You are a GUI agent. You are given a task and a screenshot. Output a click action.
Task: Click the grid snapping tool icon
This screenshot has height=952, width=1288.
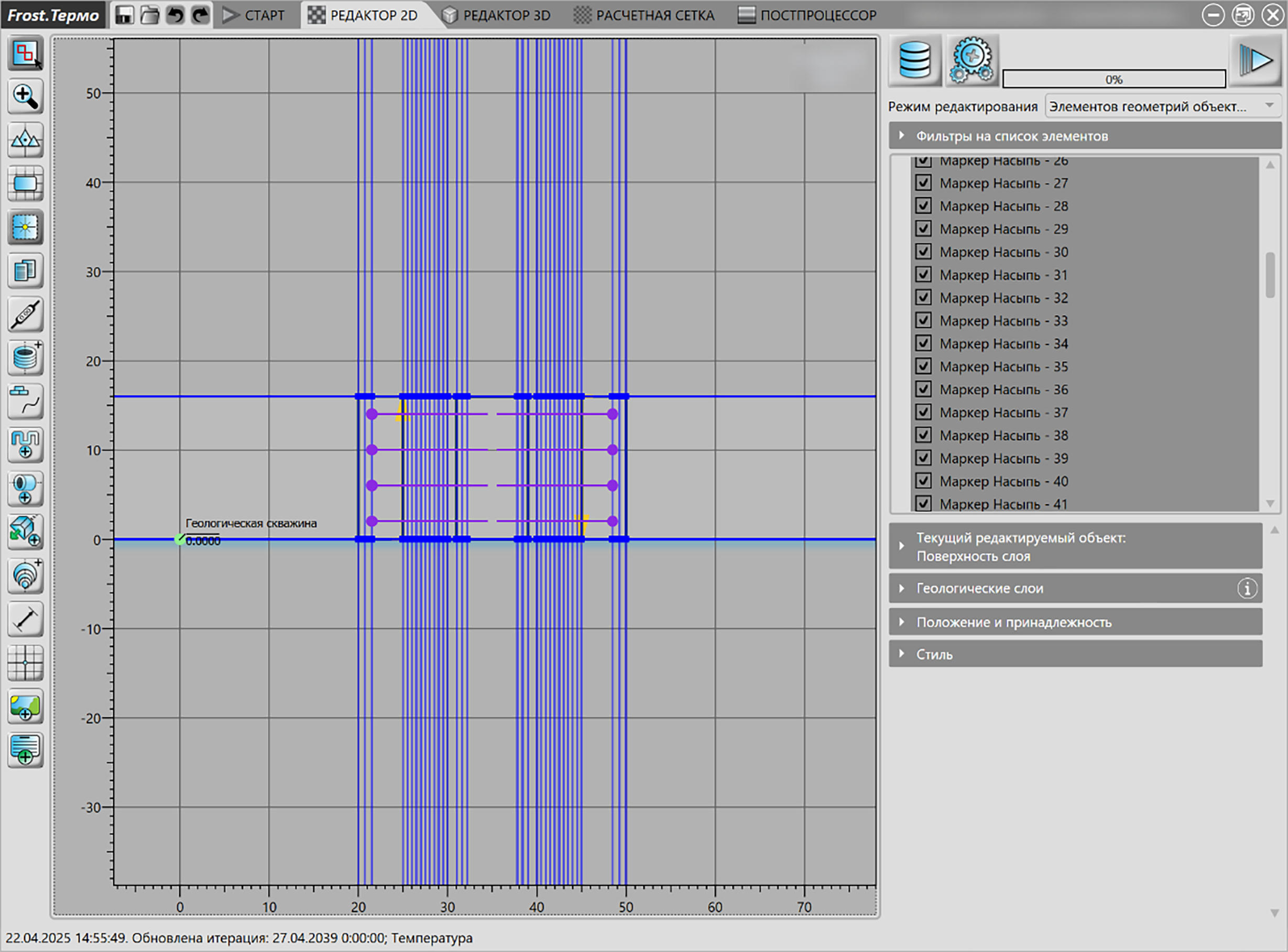click(x=25, y=663)
